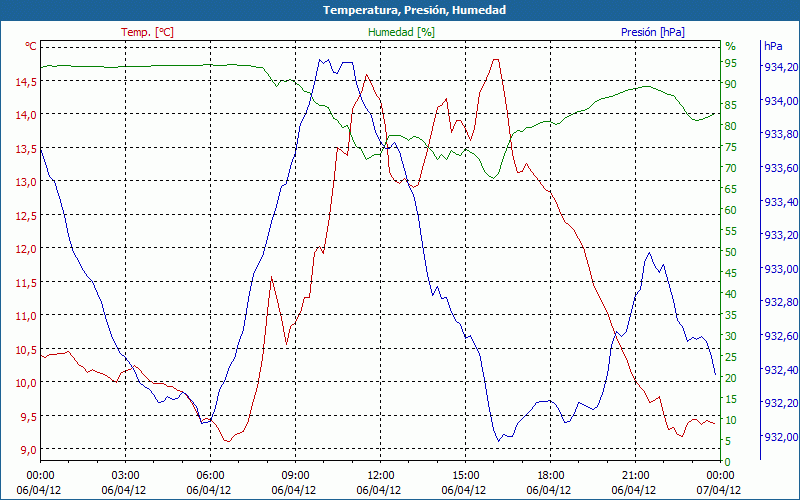Select the green 'Humedad [%]' legend label
The image size is (800, 500).
click(x=402, y=32)
